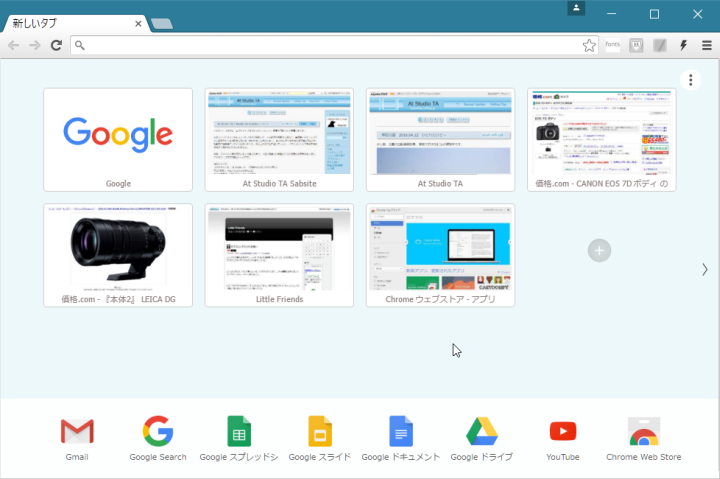720x479 pixels.
Task: Go to next page with right chevron
Action: click(x=705, y=270)
